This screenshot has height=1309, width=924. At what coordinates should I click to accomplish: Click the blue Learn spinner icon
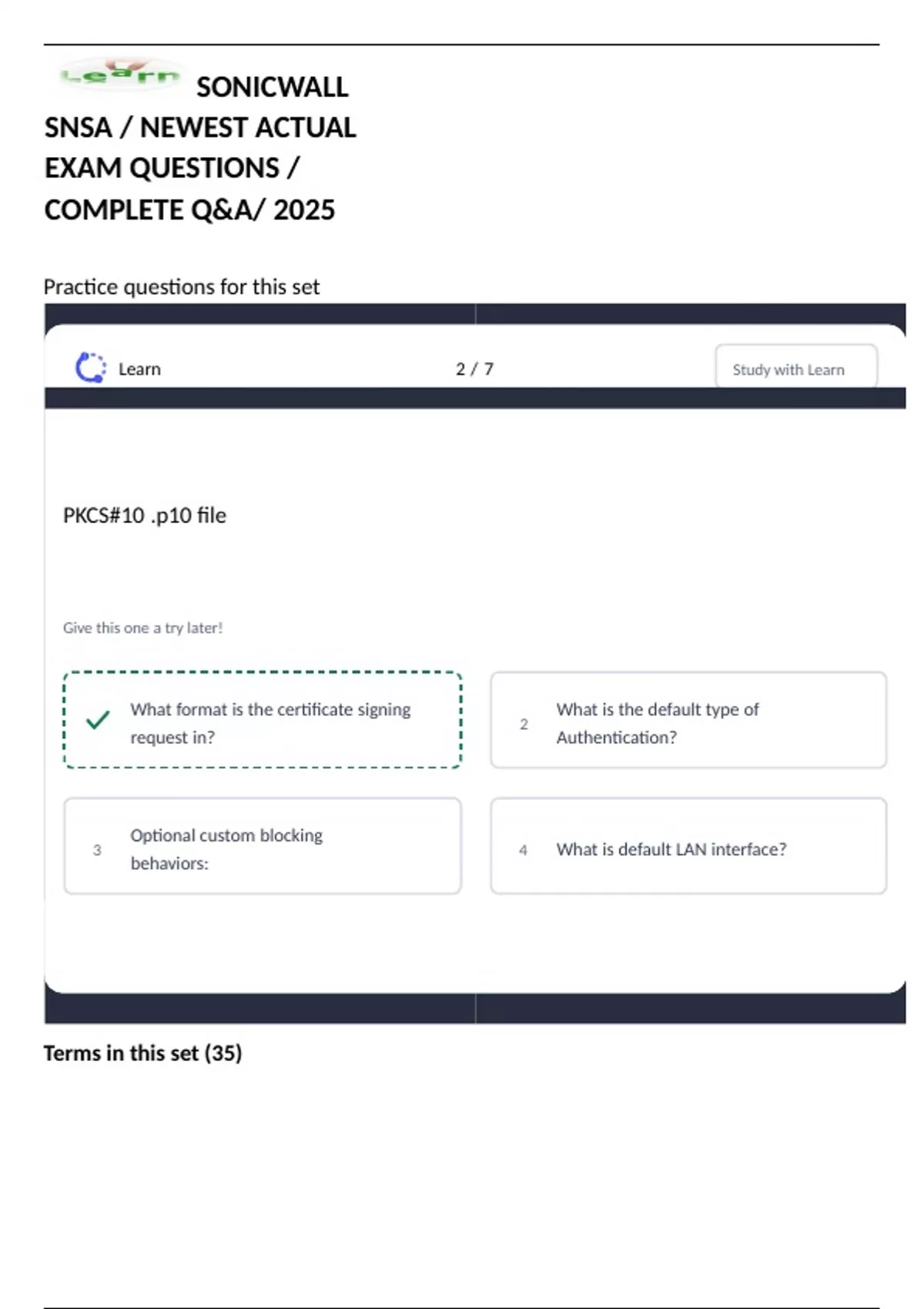[90, 368]
